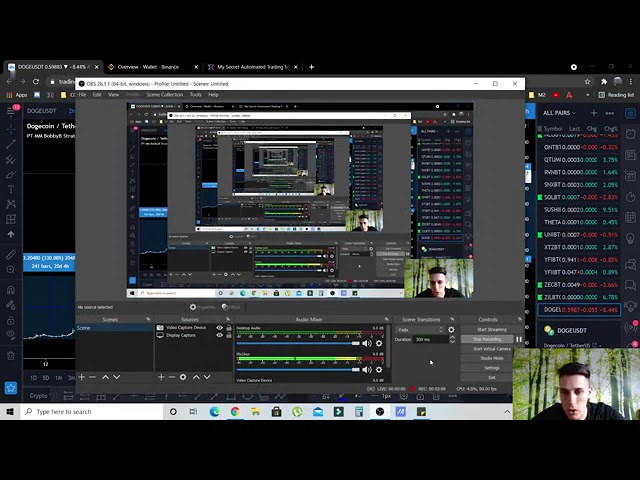Click the Start Streaming button

(491, 329)
